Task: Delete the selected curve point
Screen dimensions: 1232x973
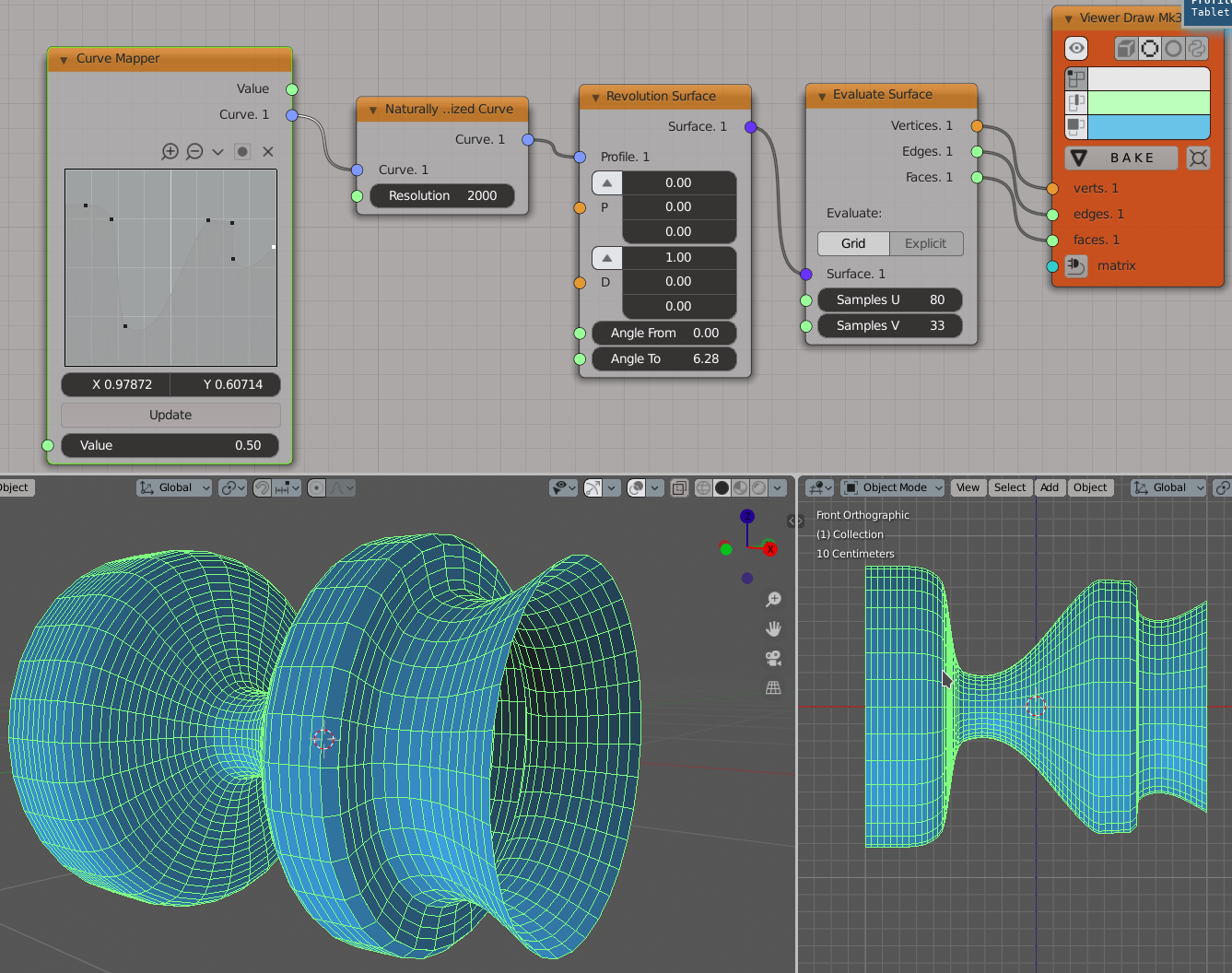Action: click(268, 152)
